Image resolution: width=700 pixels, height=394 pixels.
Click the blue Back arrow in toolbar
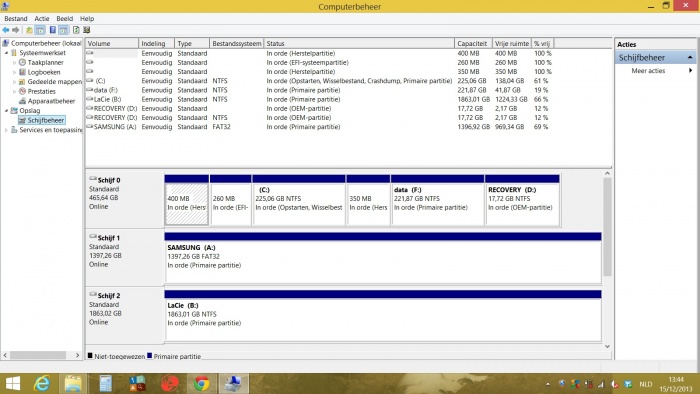coord(6,30)
